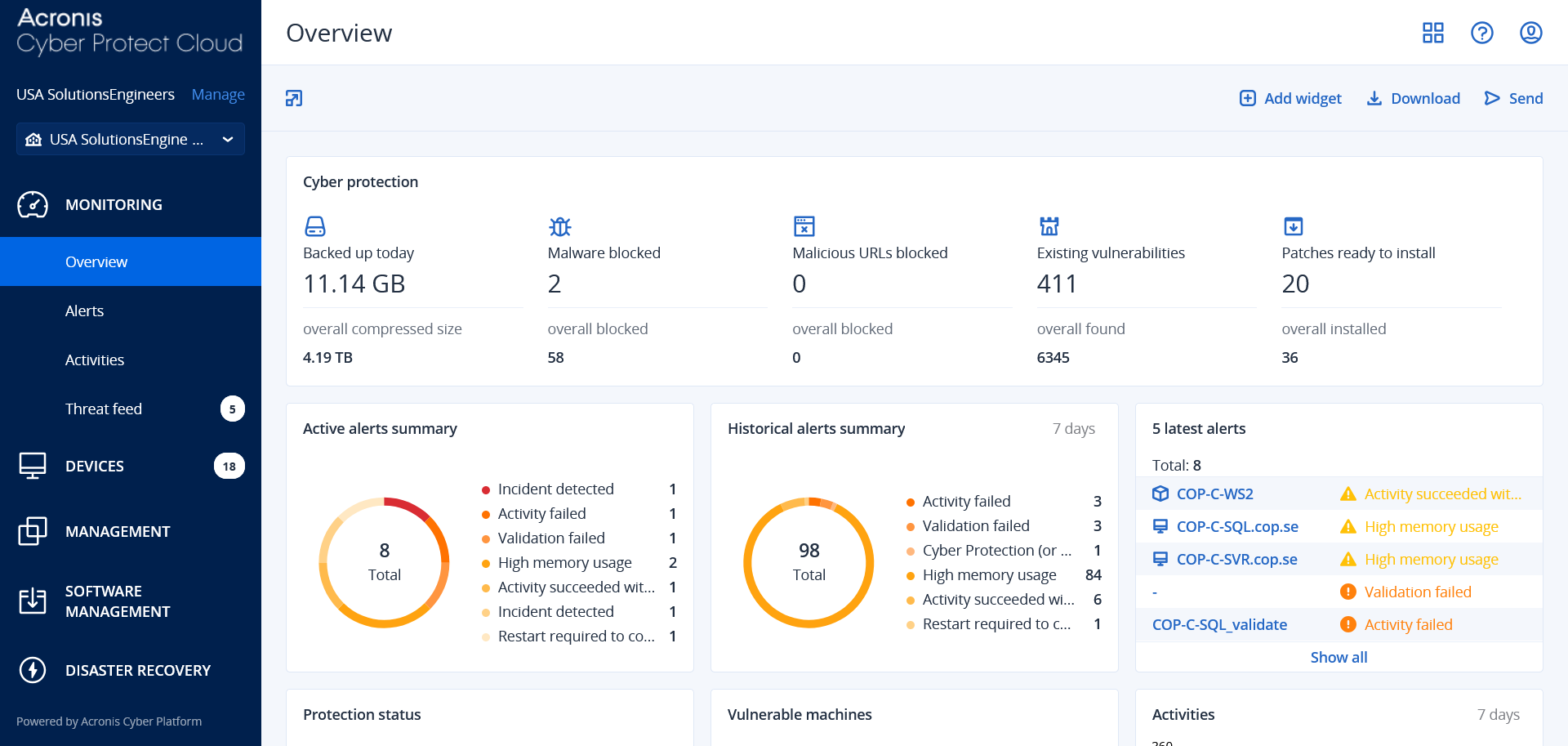Open the dashboard grid icon near help
1568x746 pixels.
click(1433, 33)
